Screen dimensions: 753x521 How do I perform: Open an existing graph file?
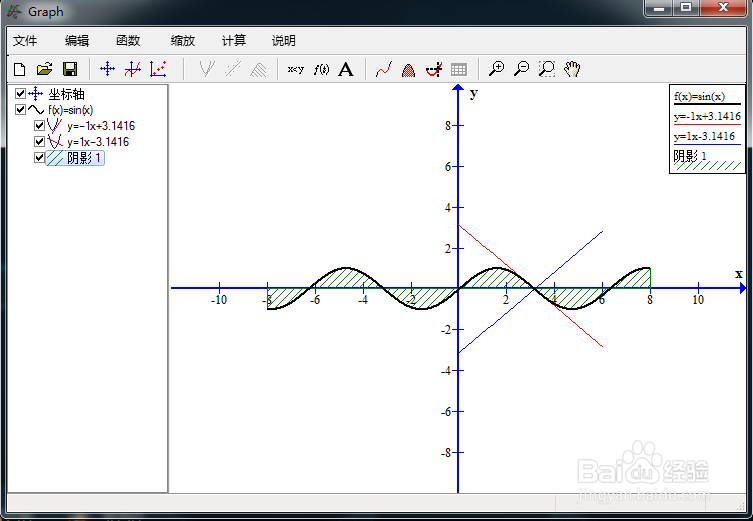[44, 70]
